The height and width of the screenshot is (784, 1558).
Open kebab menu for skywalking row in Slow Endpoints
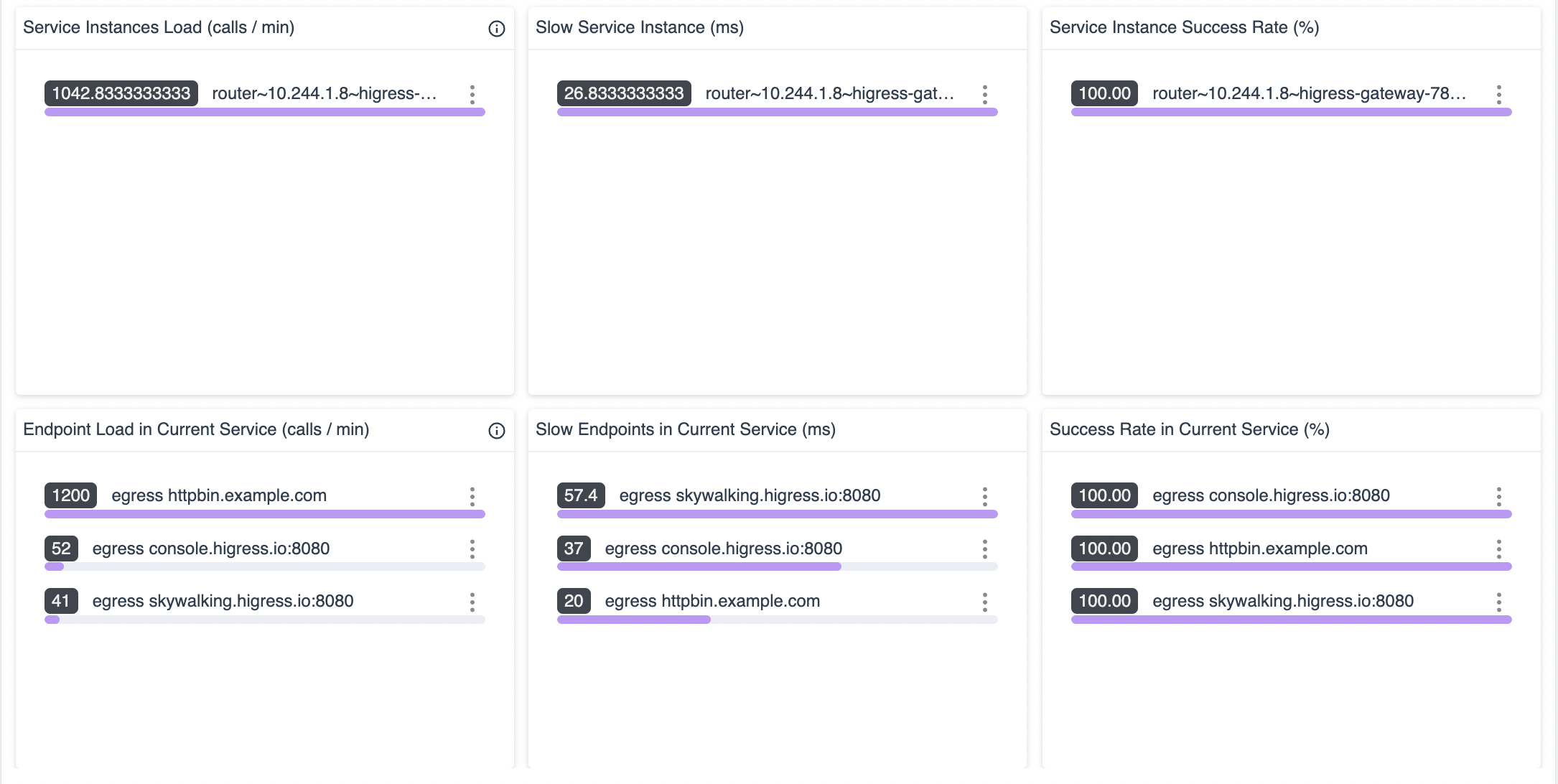coord(984,497)
